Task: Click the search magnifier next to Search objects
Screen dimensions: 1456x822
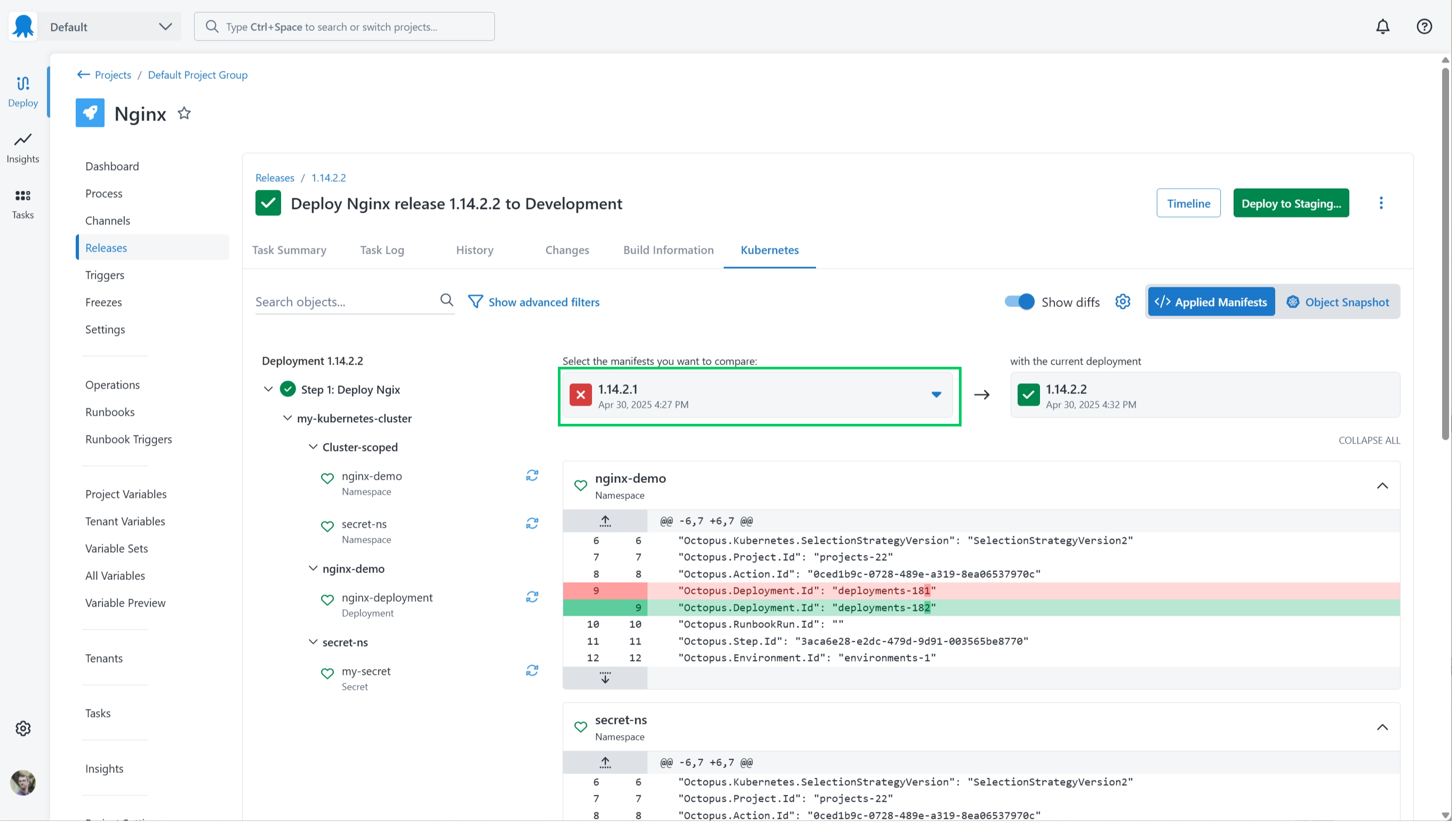Action: point(446,301)
